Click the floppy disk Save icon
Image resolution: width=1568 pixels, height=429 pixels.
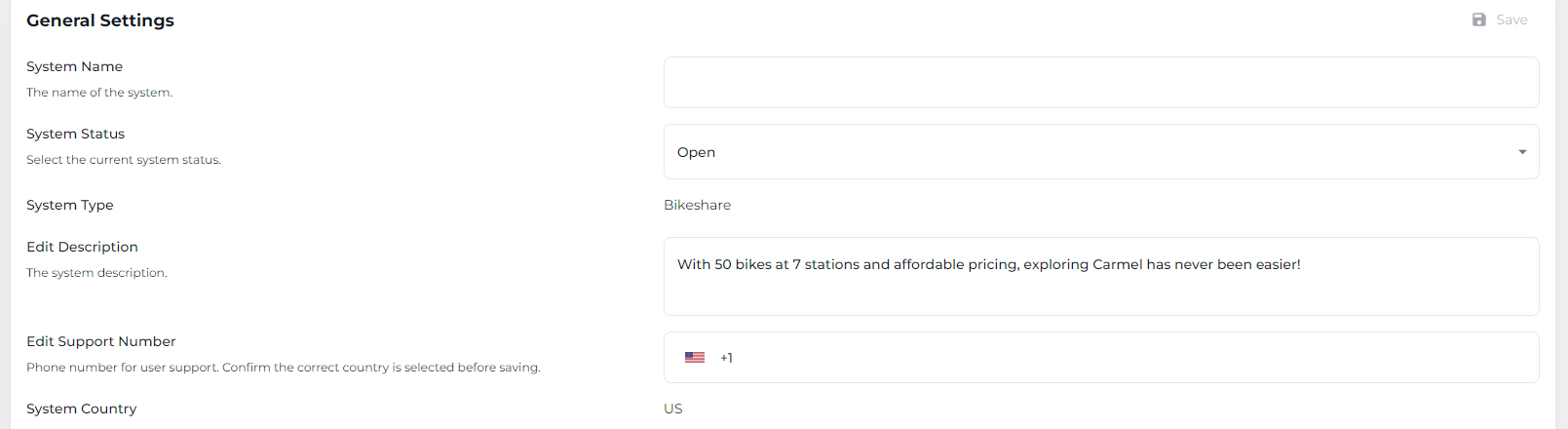1479,19
